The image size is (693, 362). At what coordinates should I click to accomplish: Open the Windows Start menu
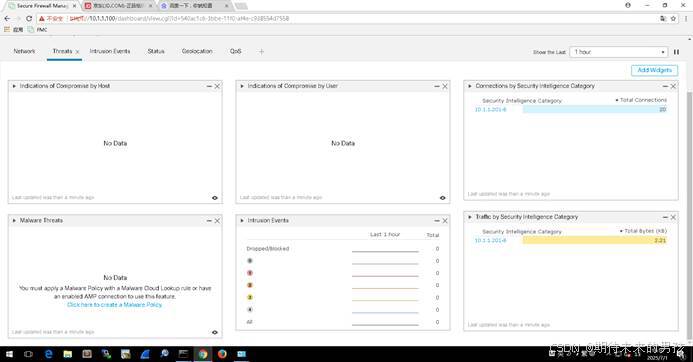pyautogui.click(x=9, y=354)
